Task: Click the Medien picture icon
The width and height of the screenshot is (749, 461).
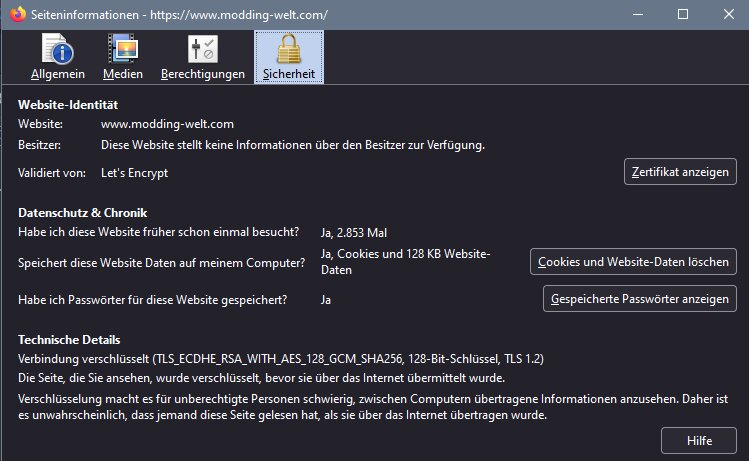Action: pos(122,49)
